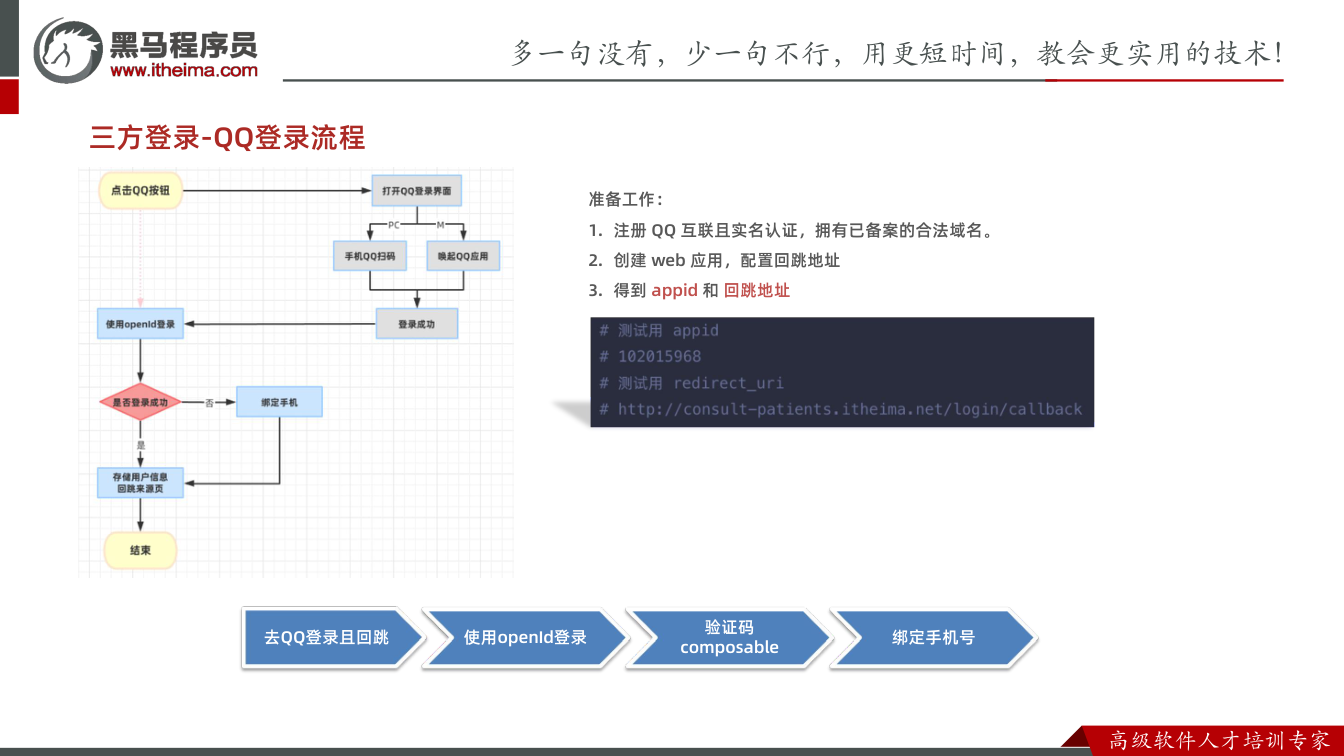Select the 登录成功 flowchart box
The height and width of the screenshot is (756, 1344).
[x=416, y=324]
